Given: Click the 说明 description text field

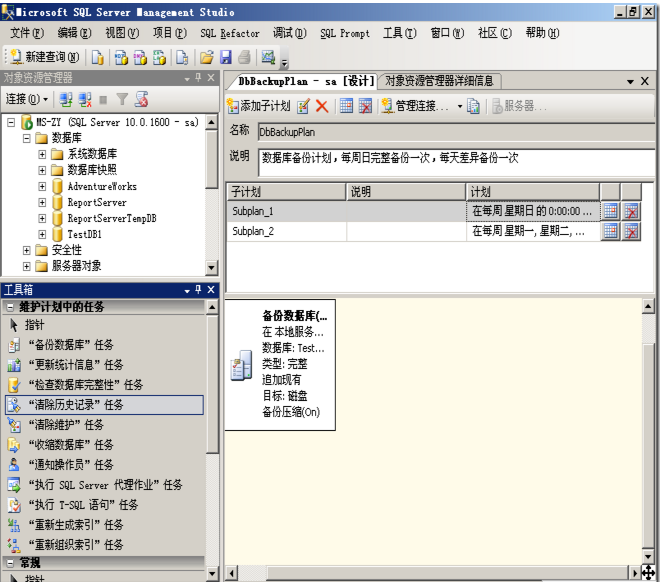Looking at the screenshot, I should click(456, 162).
